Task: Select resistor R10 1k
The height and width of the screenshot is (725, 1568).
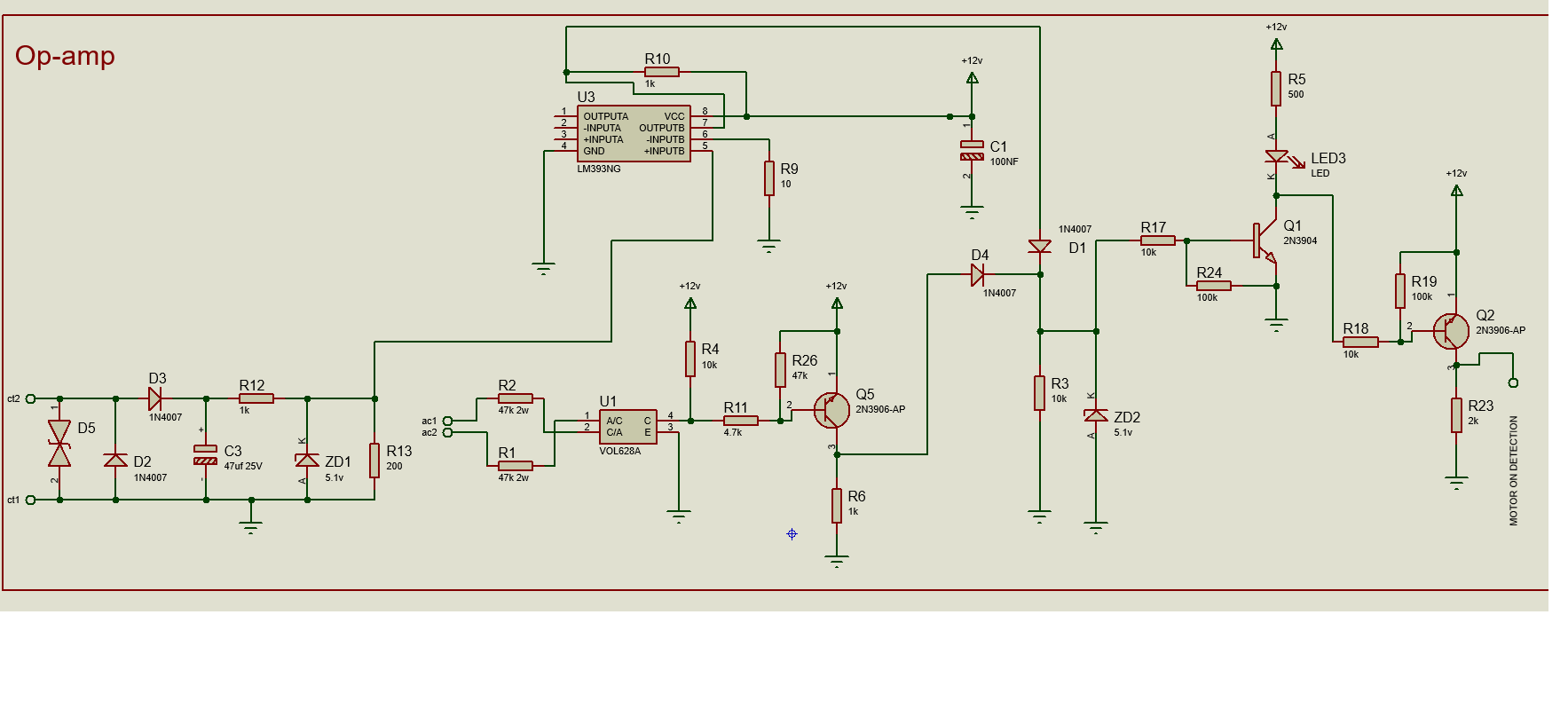Action: [x=662, y=72]
